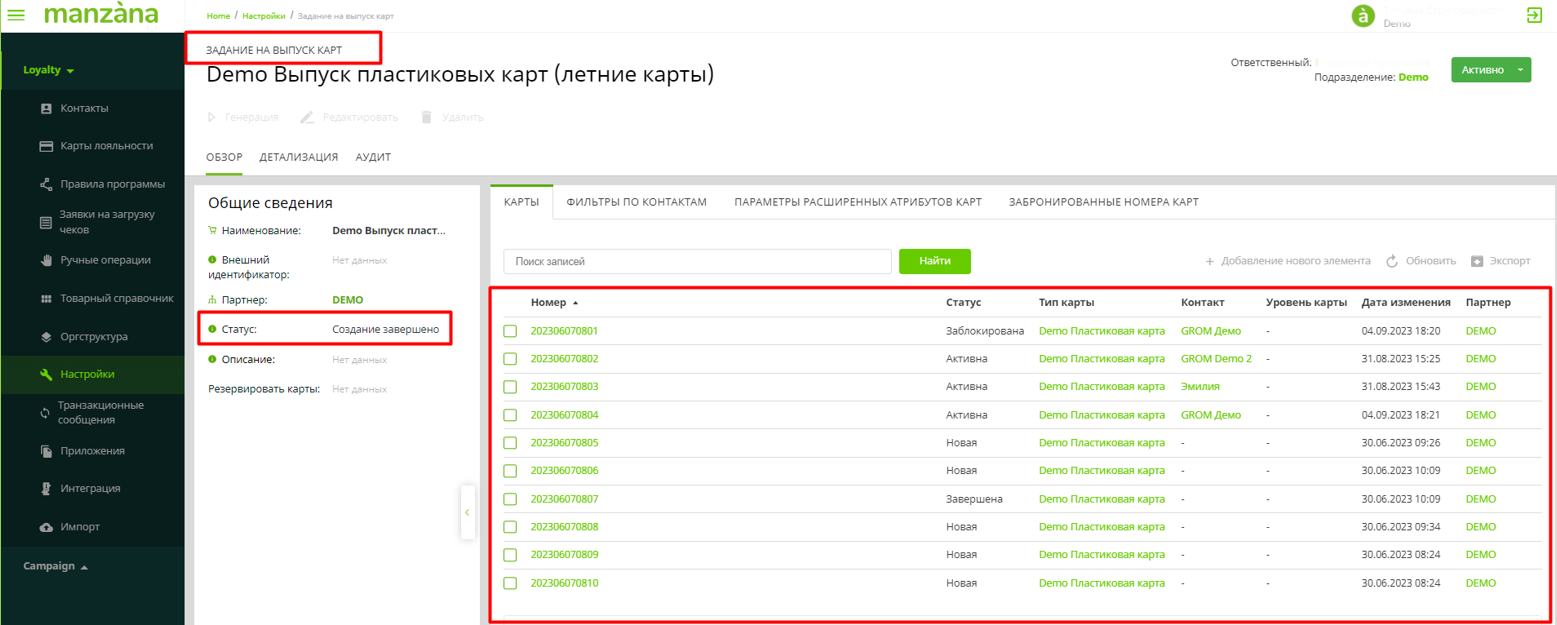Click the logout icon at top right
Viewport: 1557px width, 625px height.
coord(1534,15)
